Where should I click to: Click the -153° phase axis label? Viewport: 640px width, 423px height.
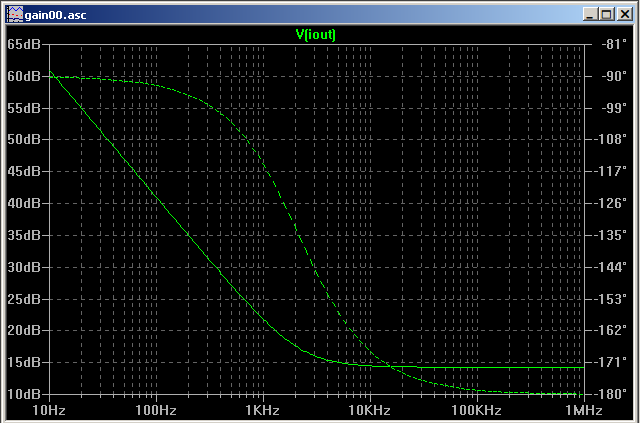(612, 299)
